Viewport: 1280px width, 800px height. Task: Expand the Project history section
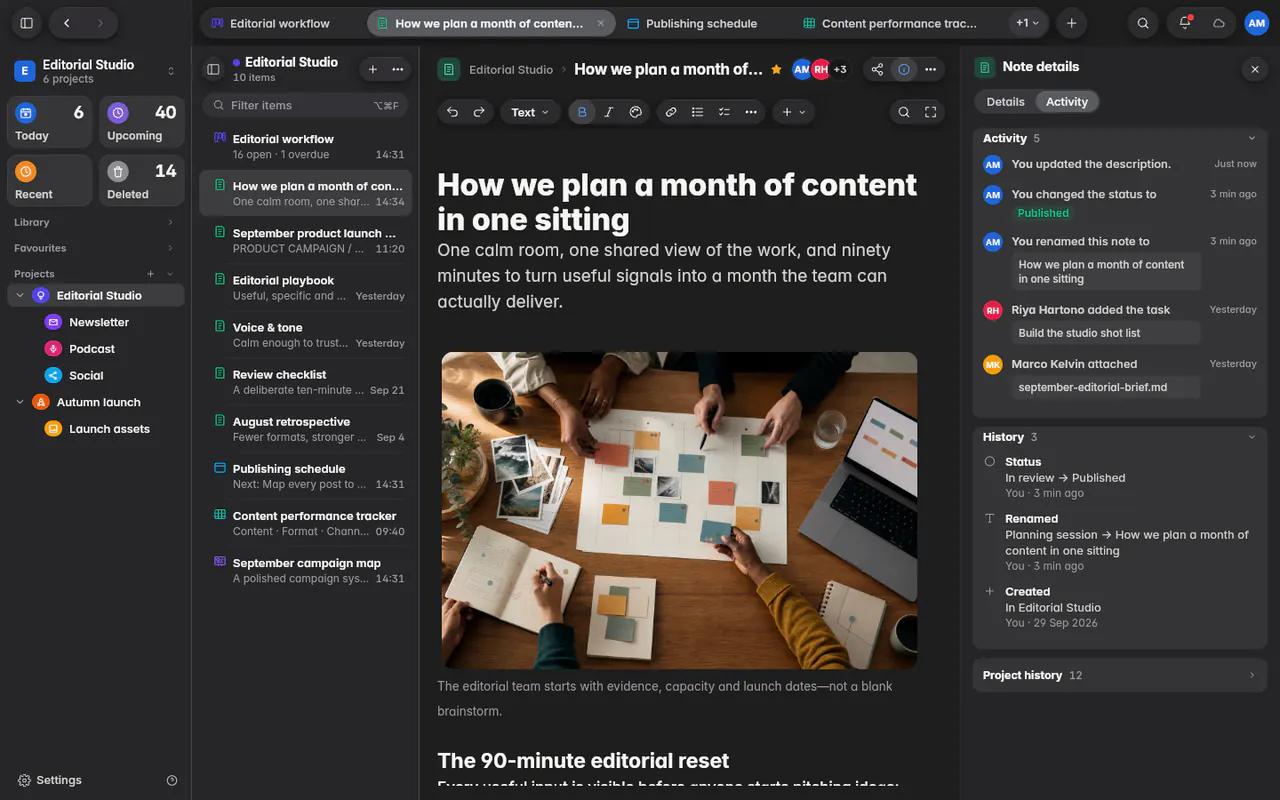point(1119,675)
